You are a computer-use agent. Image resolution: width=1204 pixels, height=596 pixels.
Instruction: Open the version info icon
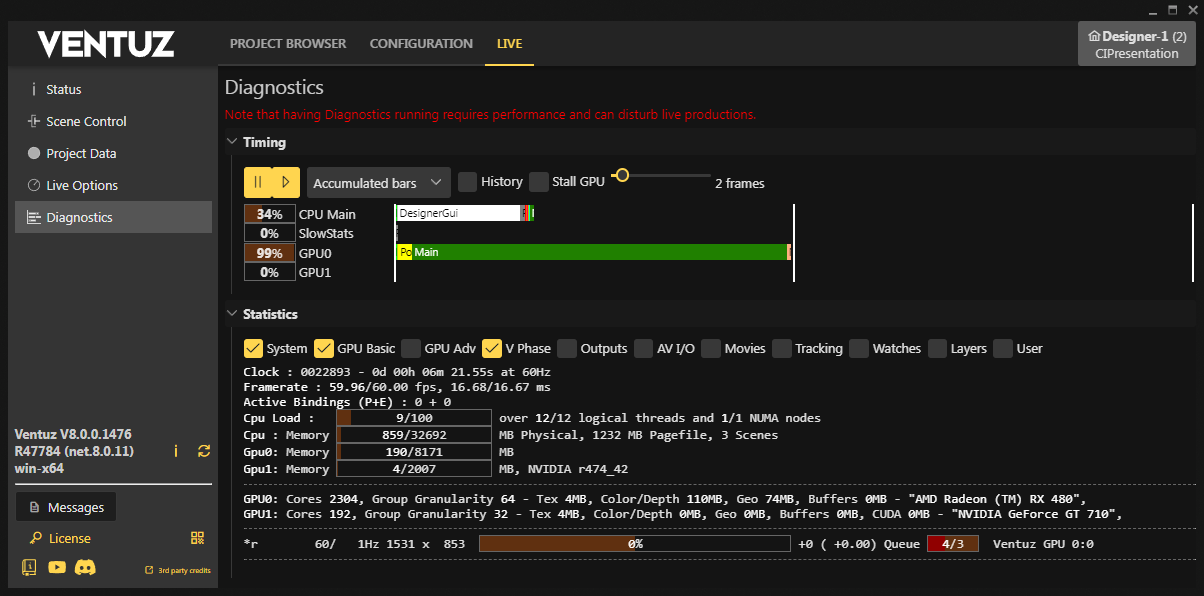(x=176, y=451)
